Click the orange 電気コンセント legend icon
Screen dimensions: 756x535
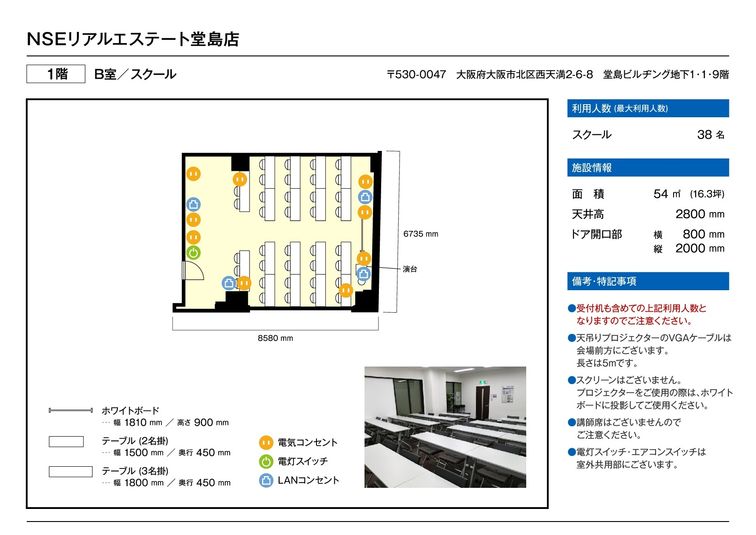pos(266,442)
